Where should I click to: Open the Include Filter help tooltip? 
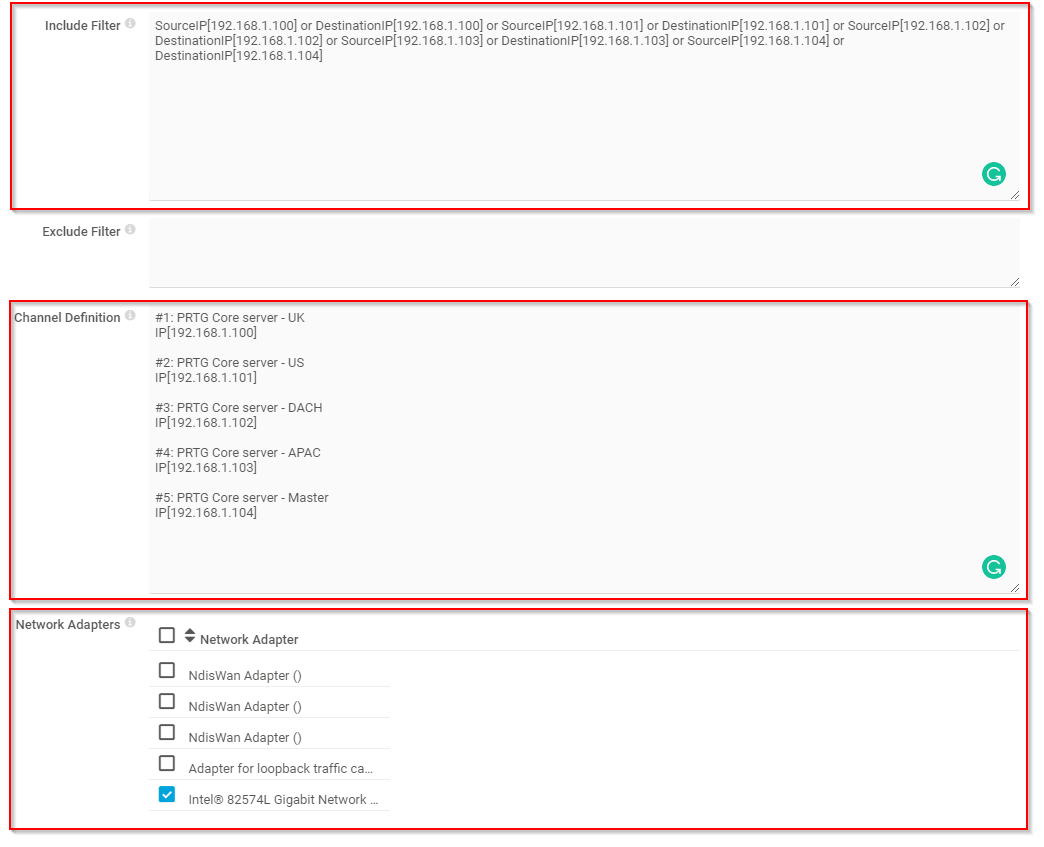131,21
